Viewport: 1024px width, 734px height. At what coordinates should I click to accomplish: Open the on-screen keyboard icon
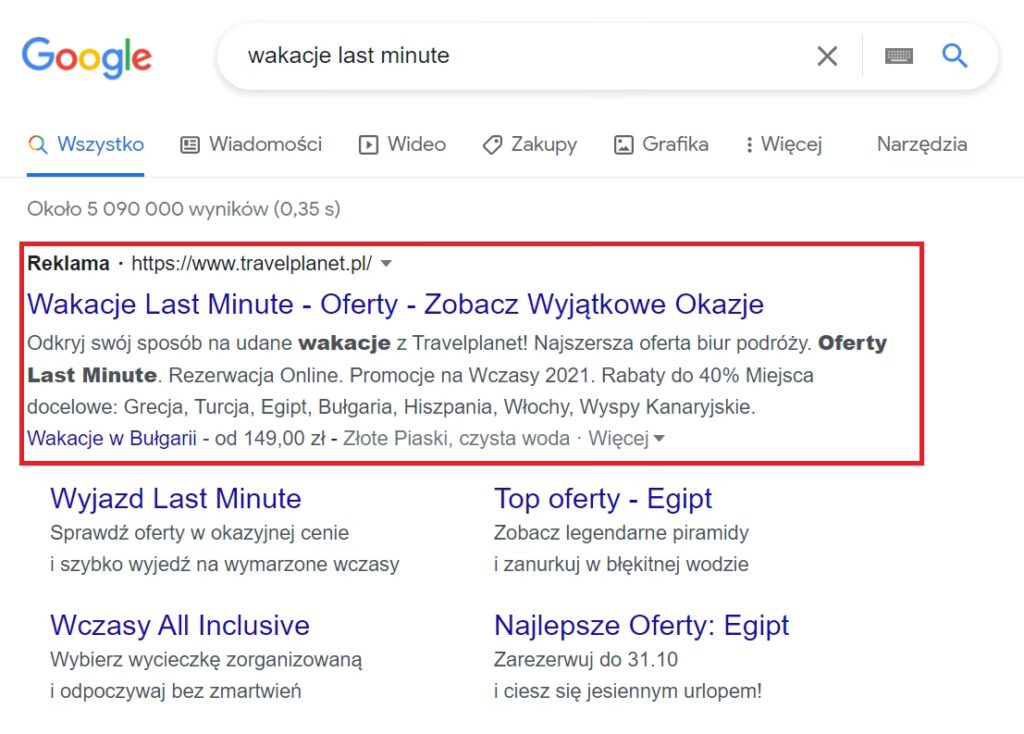click(x=899, y=56)
